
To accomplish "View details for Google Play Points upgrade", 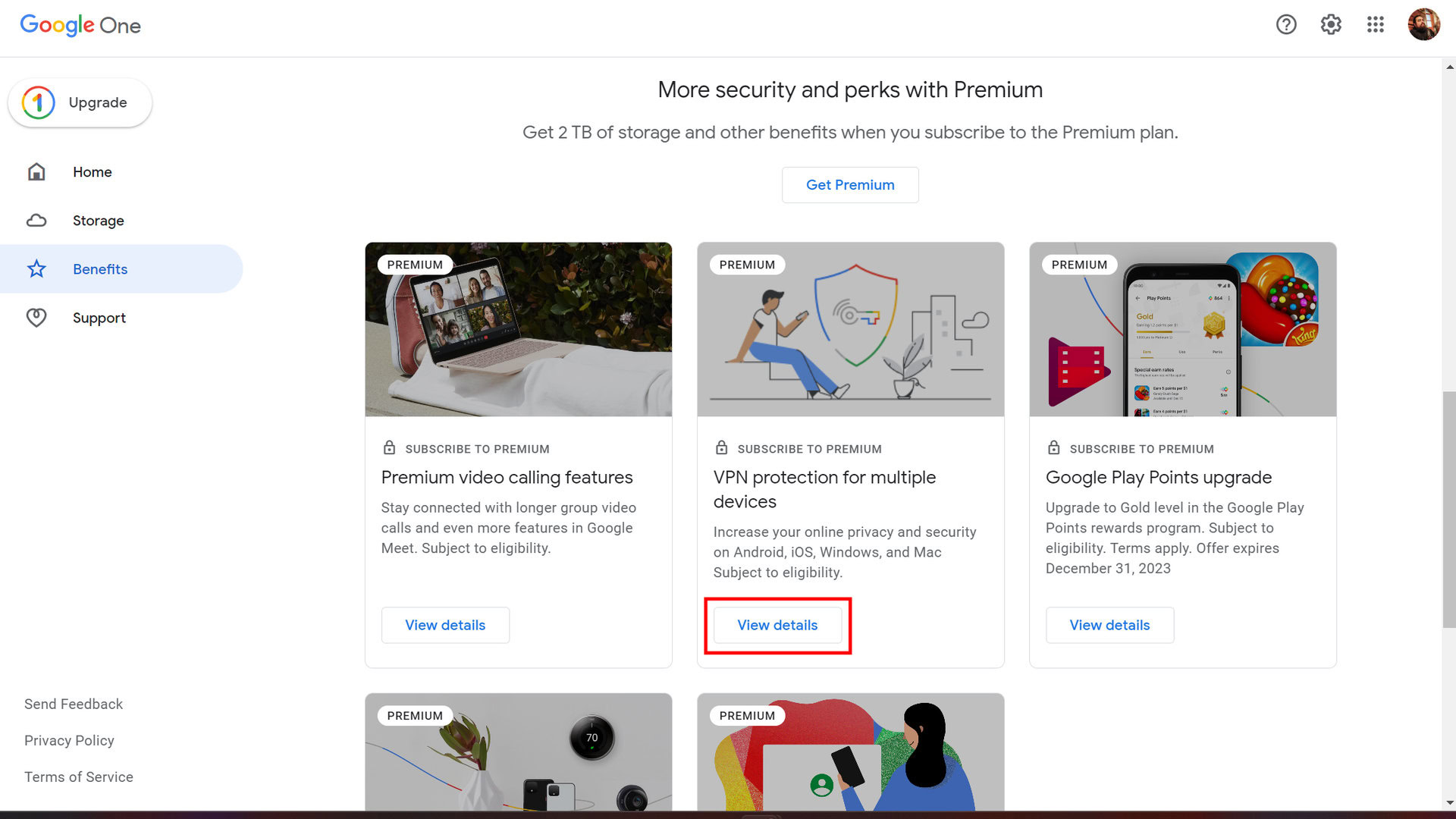I will pos(1109,625).
